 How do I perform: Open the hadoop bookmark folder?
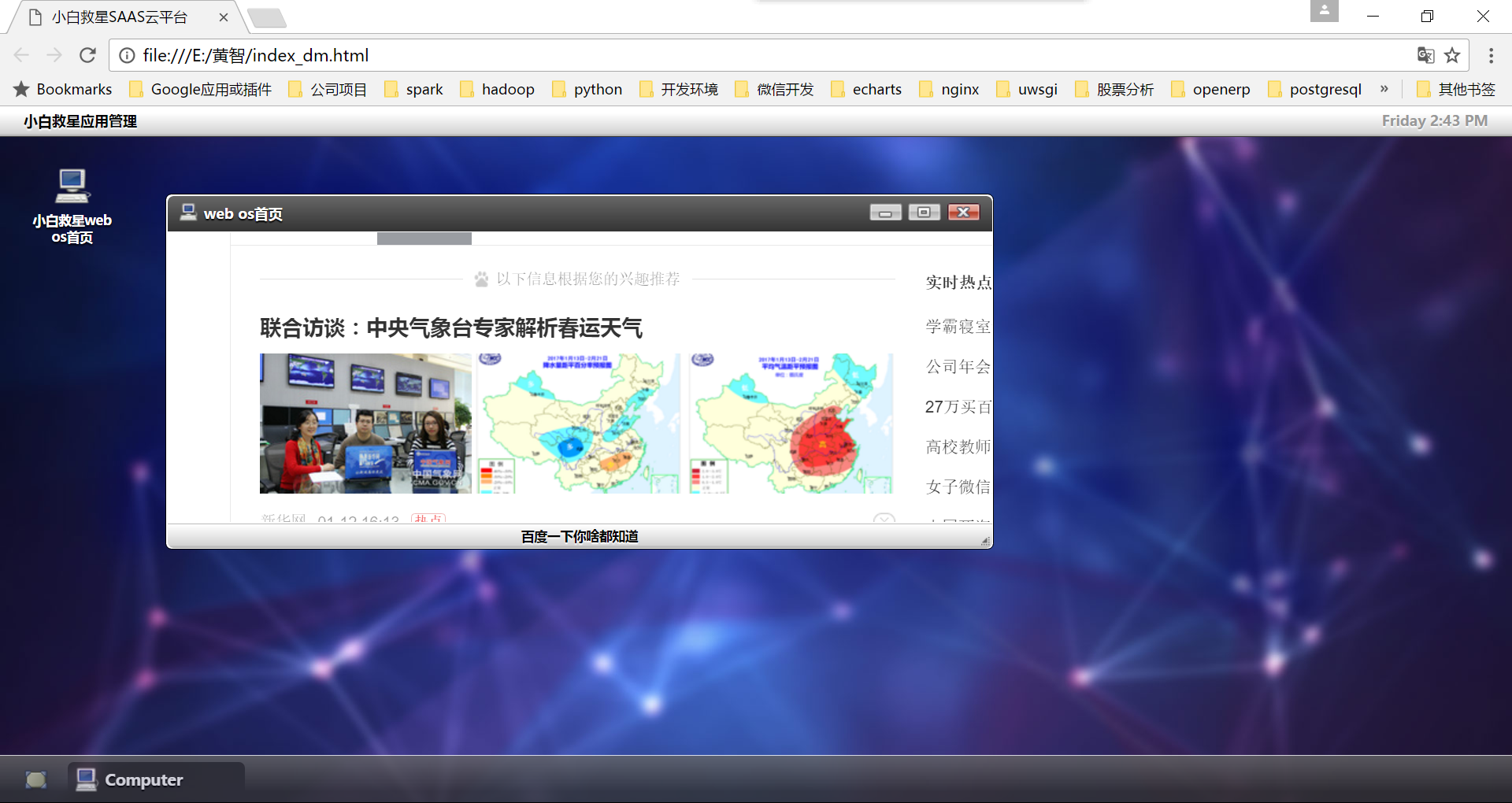[x=497, y=90]
